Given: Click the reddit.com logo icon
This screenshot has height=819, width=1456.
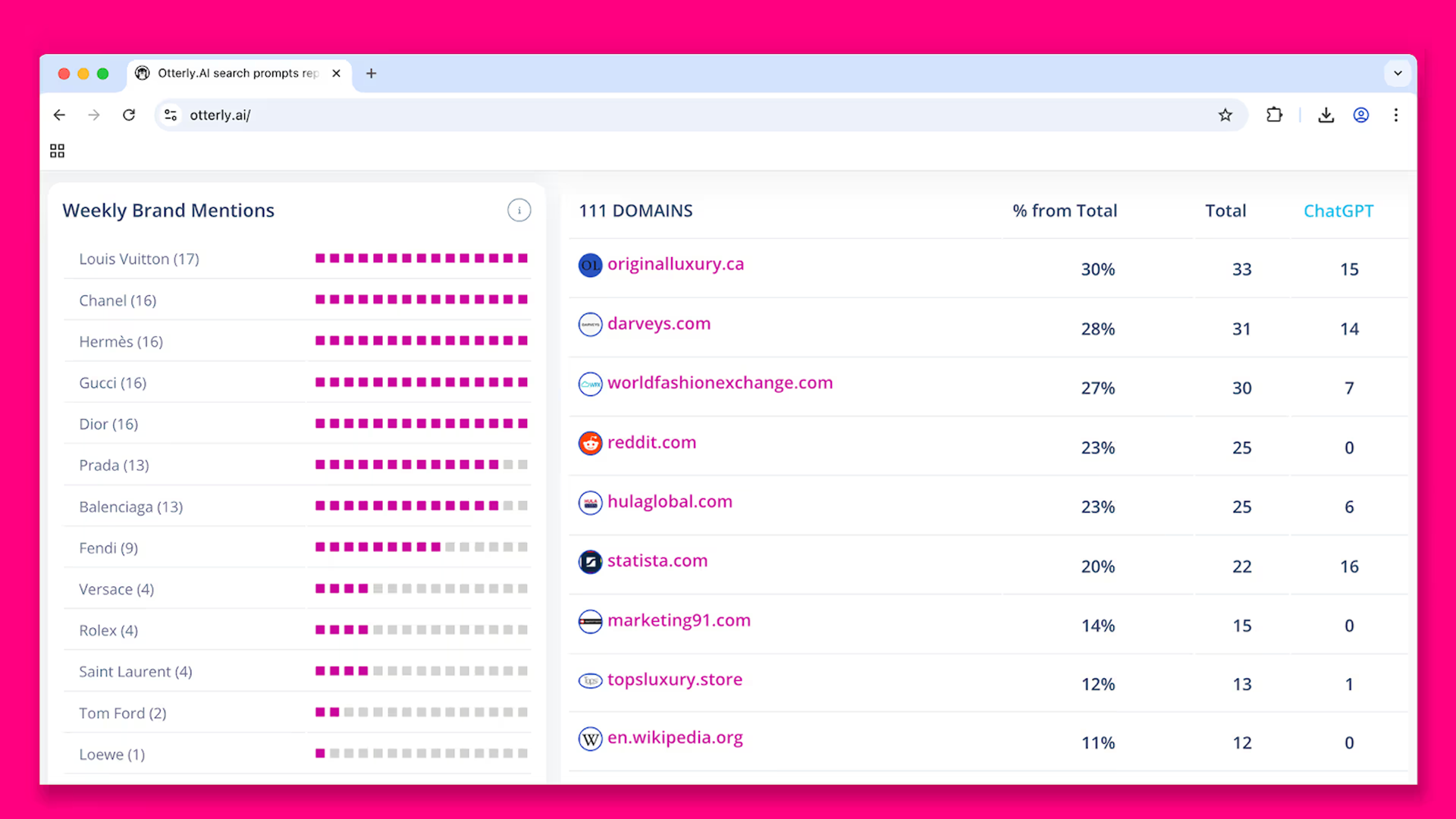Looking at the screenshot, I should tap(590, 443).
